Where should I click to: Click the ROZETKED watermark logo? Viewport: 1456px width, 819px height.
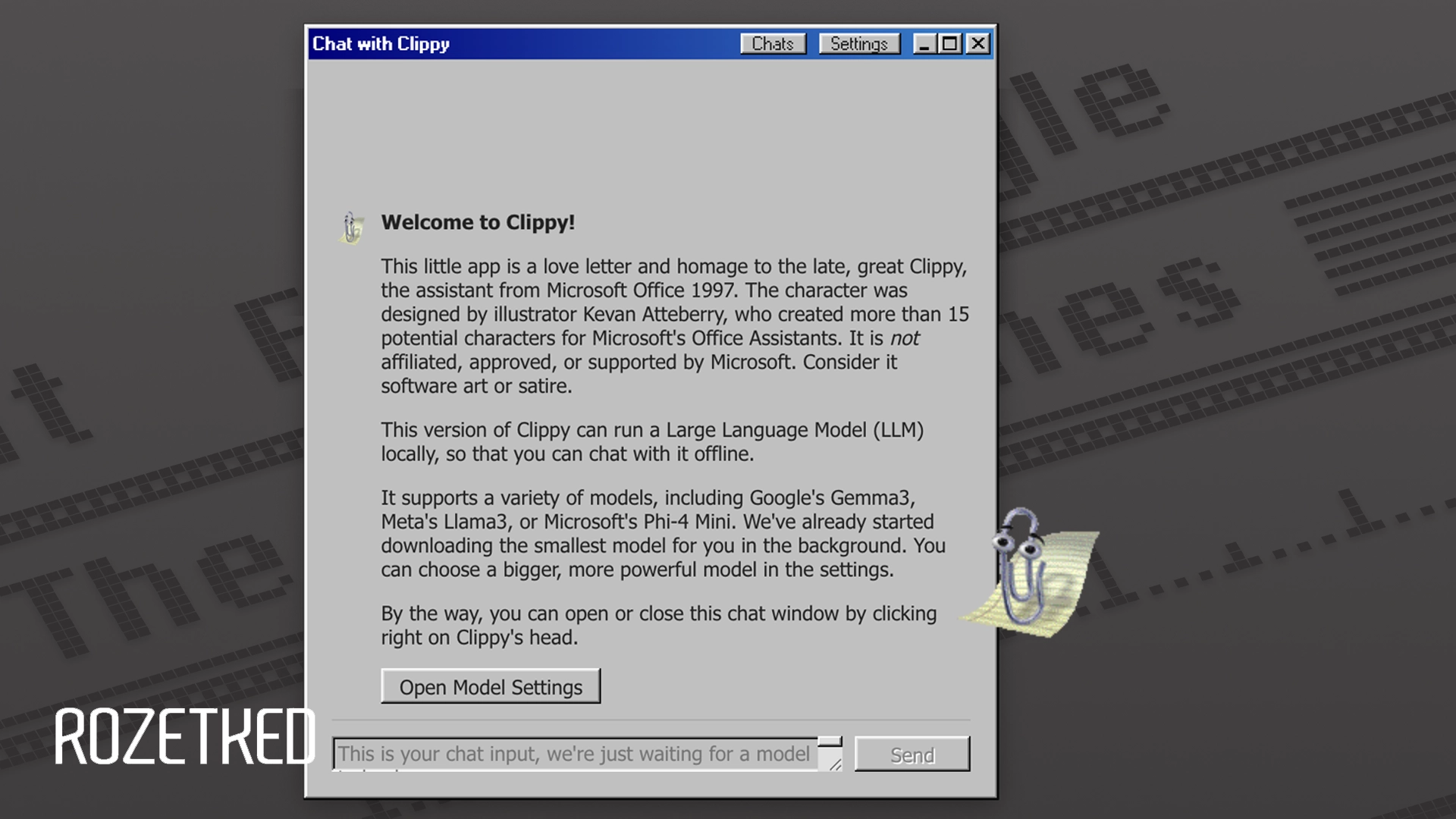coord(184,737)
